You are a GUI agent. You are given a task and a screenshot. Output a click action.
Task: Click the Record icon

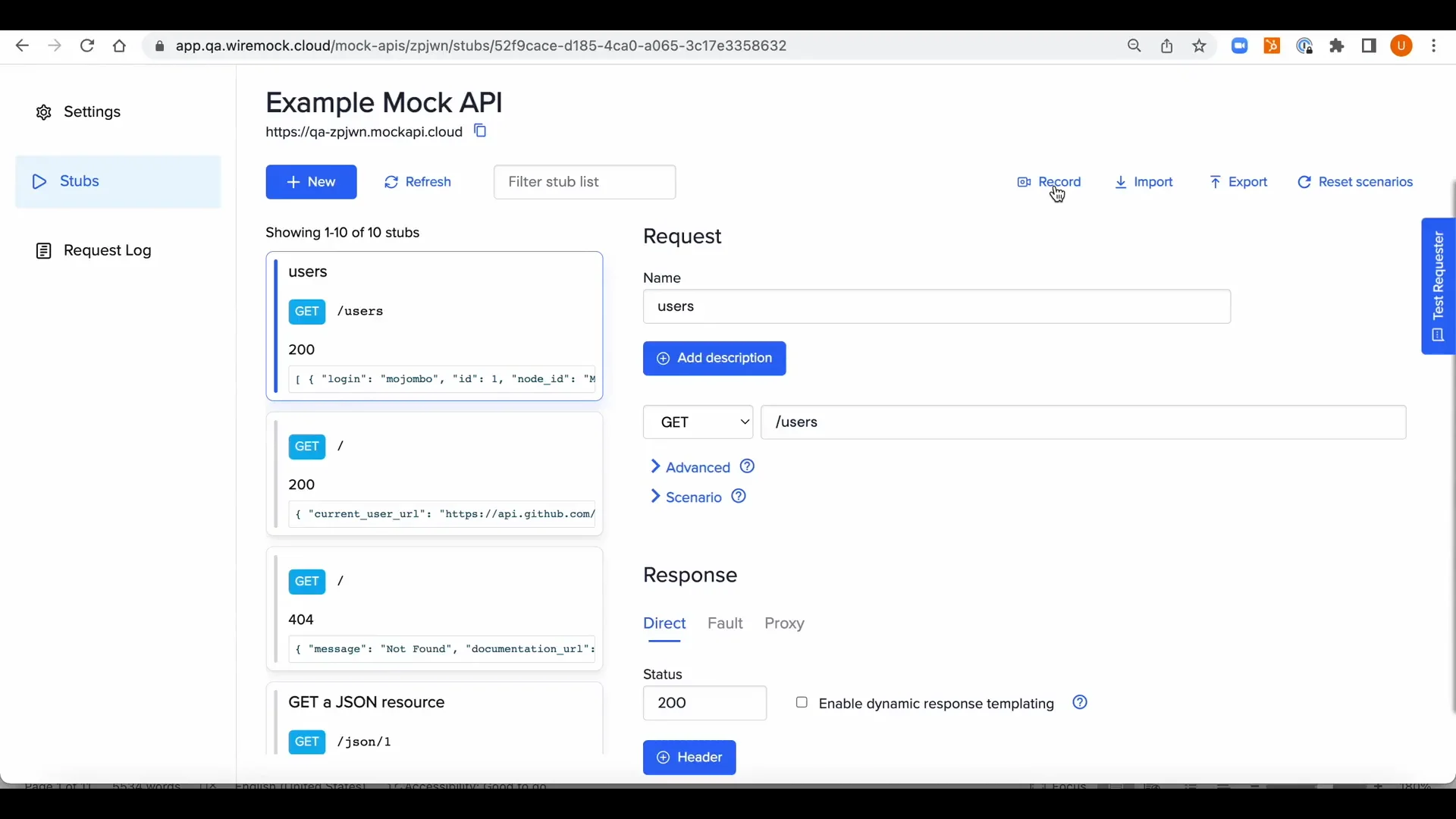1024,182
